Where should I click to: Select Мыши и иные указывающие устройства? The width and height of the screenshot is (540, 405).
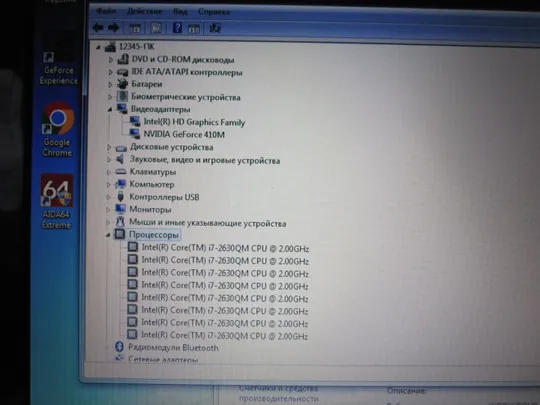pyautogui.click(x=208, y=223)
